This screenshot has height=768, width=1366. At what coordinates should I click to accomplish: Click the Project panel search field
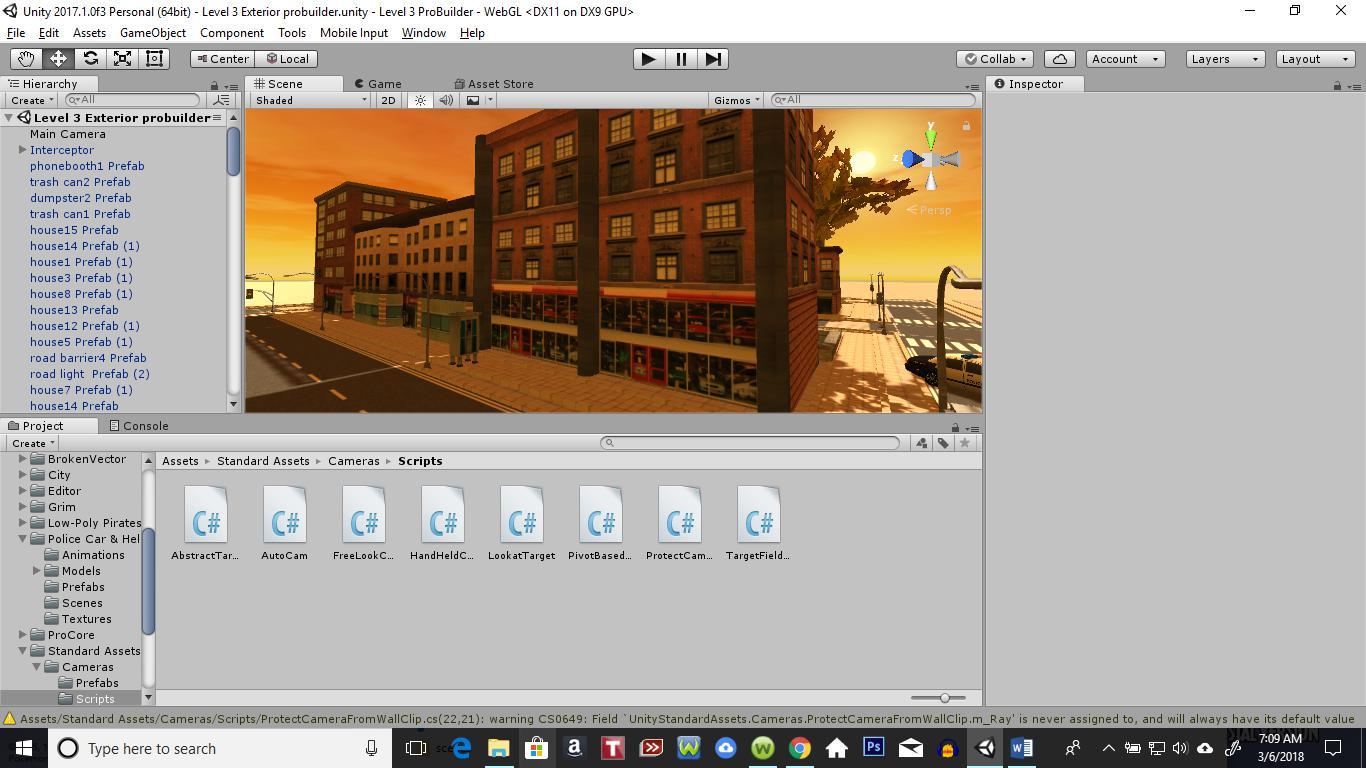(x=750, y=443)
